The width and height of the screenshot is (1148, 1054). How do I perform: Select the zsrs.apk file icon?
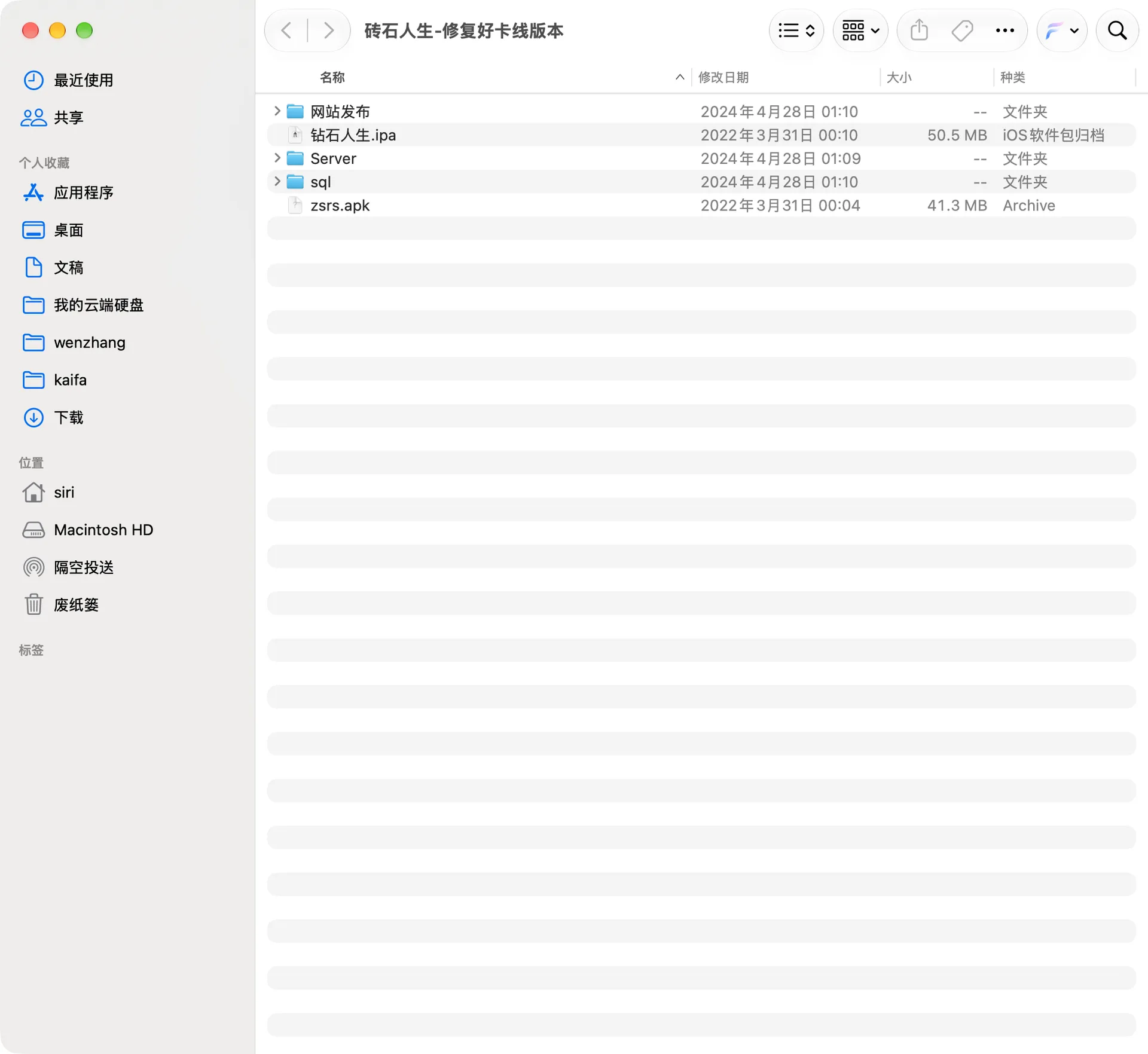click(x=295, y=205)
